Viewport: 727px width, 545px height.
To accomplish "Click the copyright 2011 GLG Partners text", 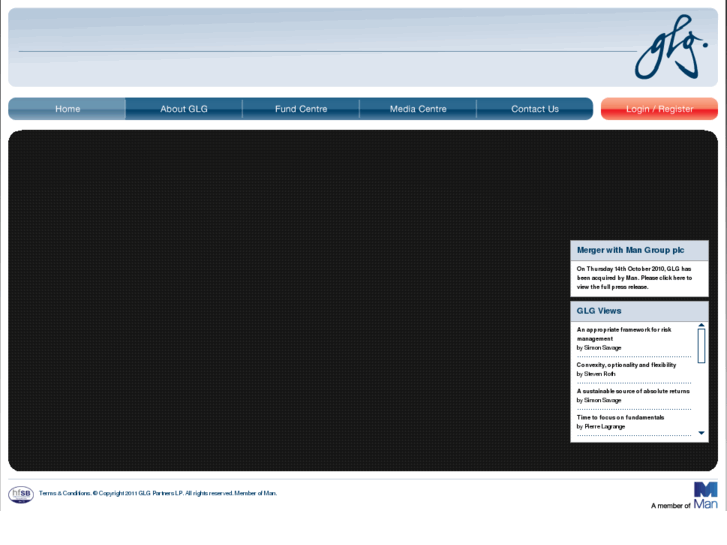I will 138,493.
